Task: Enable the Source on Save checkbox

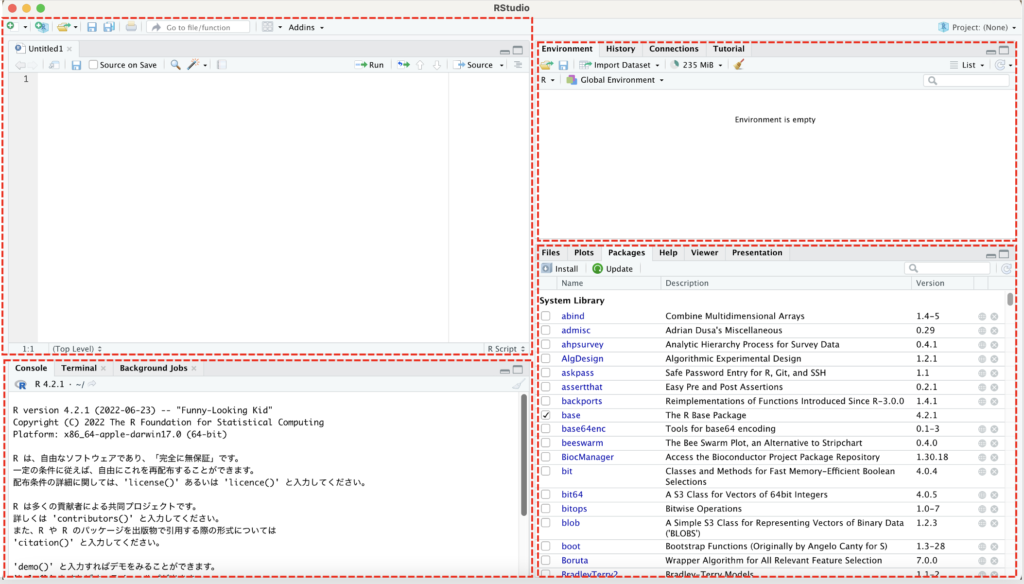Action: coord(94,65)
